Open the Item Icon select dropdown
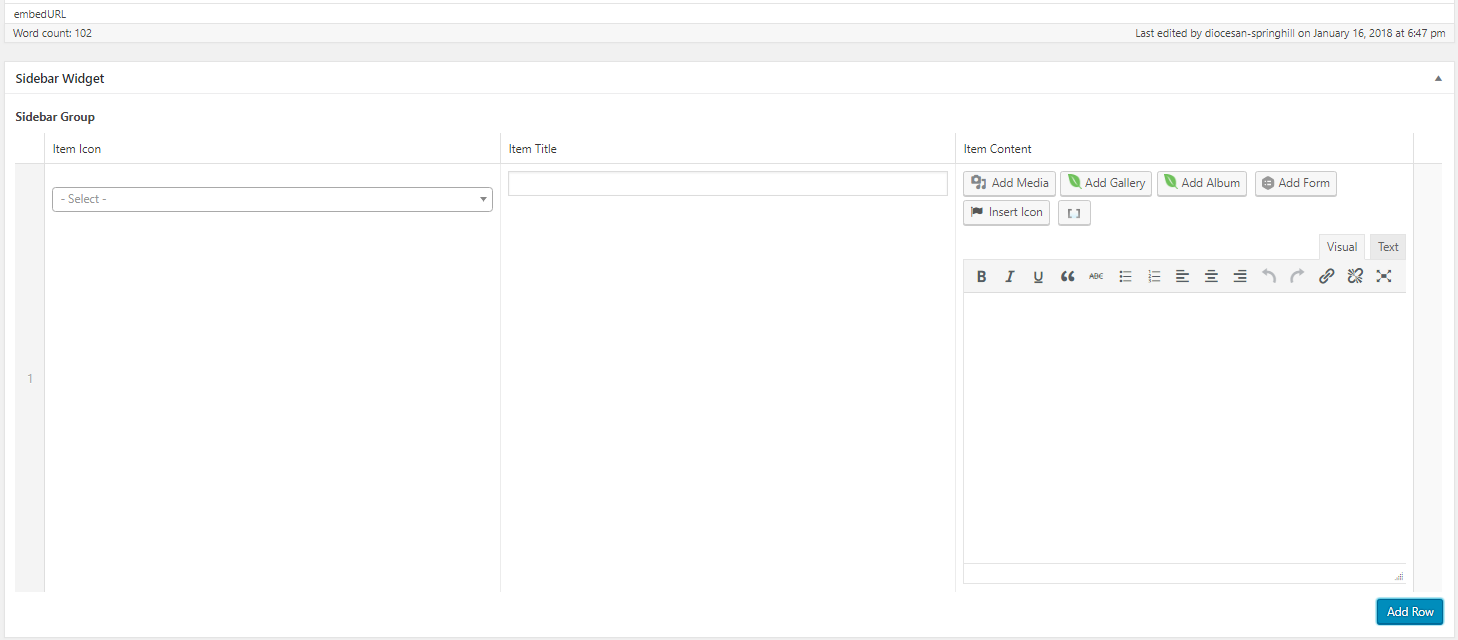This screenshot has width=1458, height=640. coord(272,199)
